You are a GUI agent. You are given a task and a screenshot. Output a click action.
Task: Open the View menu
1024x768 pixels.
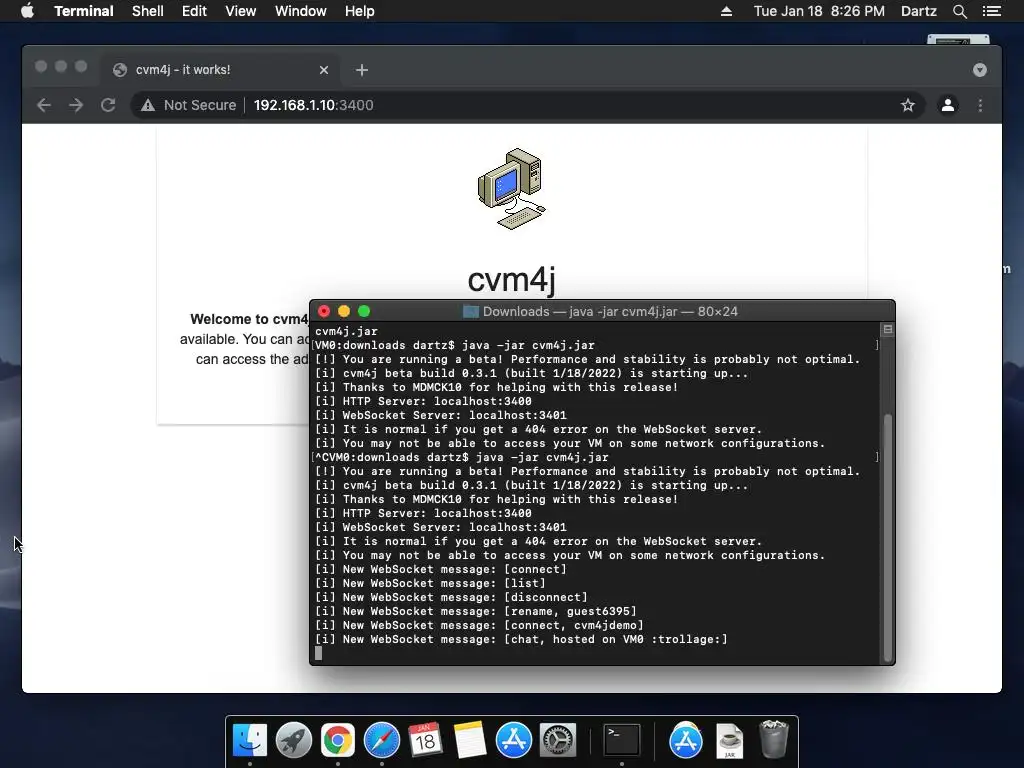[240, 11]
